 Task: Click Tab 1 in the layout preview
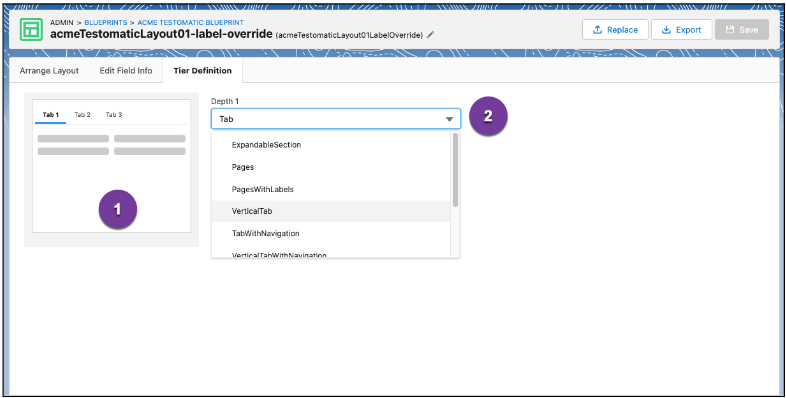51,115
